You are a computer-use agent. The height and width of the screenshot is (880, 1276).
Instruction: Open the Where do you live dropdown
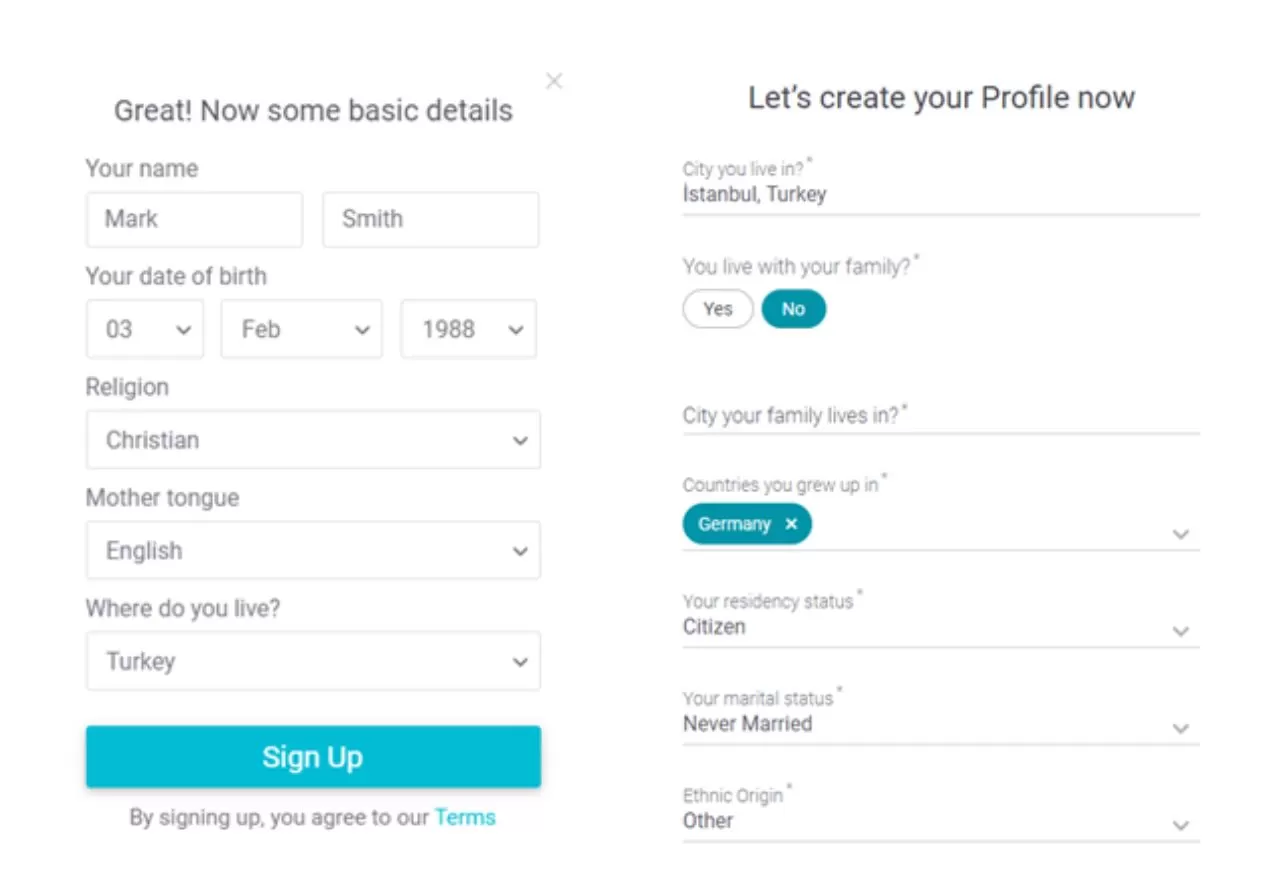pos(313,661)
